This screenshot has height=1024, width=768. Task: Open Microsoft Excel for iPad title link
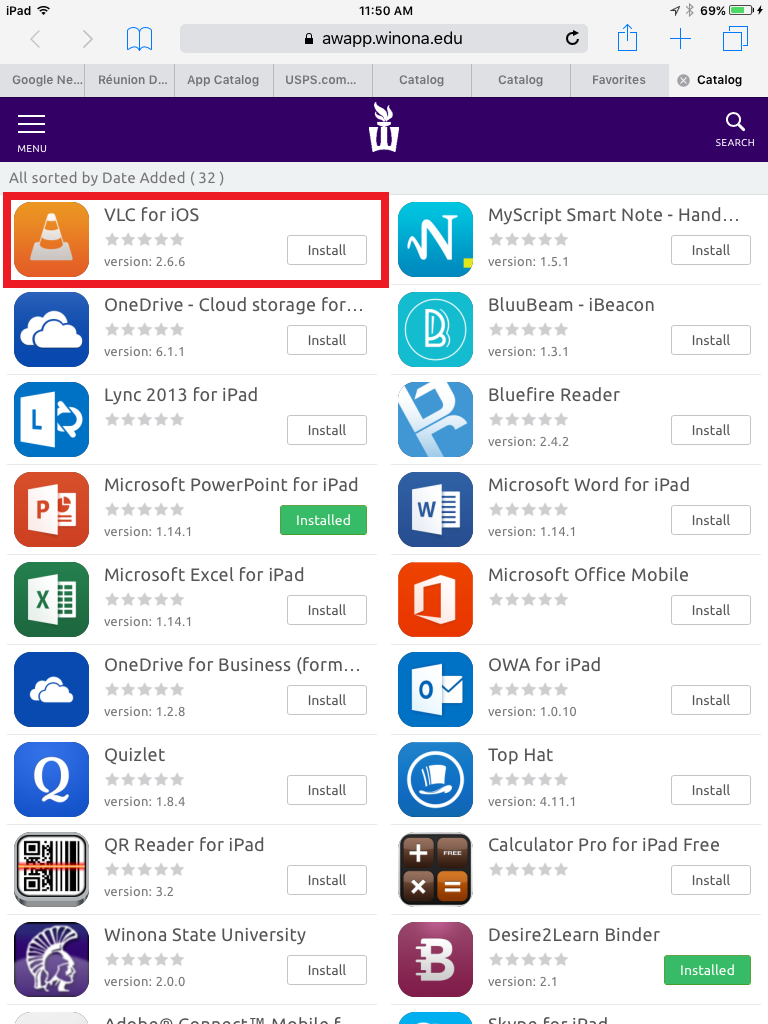[204, 575]
